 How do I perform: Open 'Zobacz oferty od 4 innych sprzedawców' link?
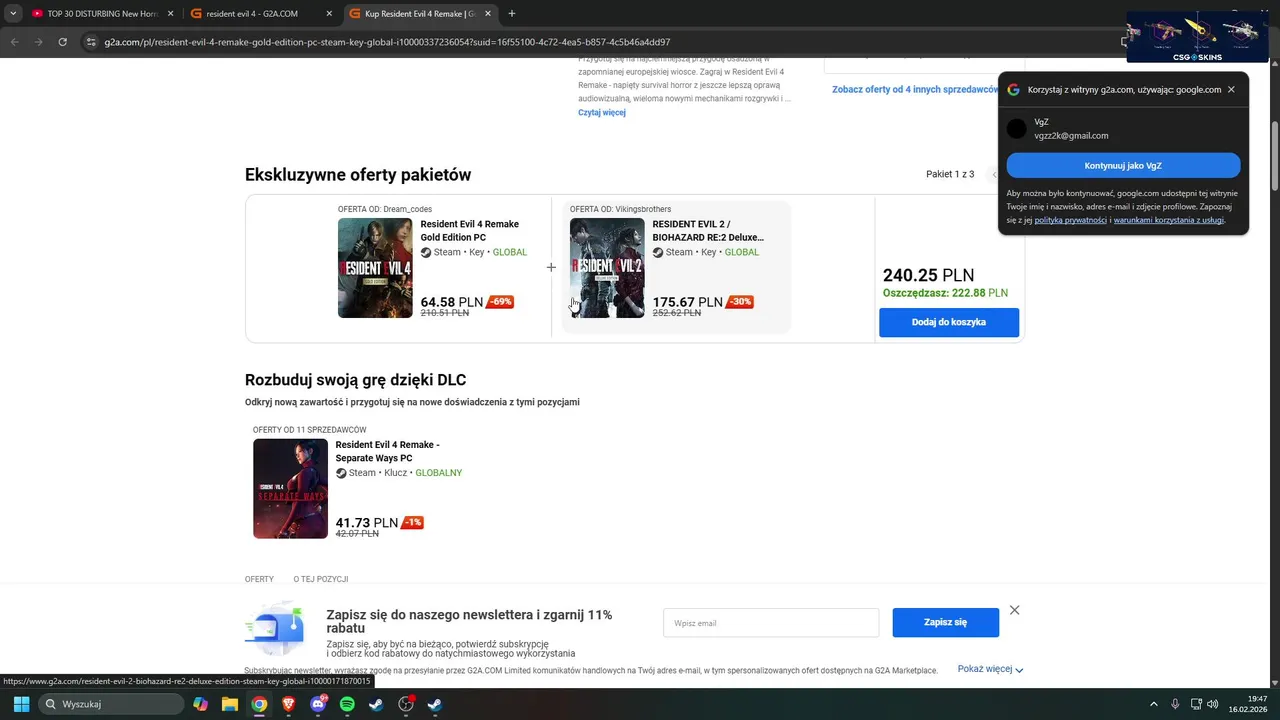(x=914, y=89)
